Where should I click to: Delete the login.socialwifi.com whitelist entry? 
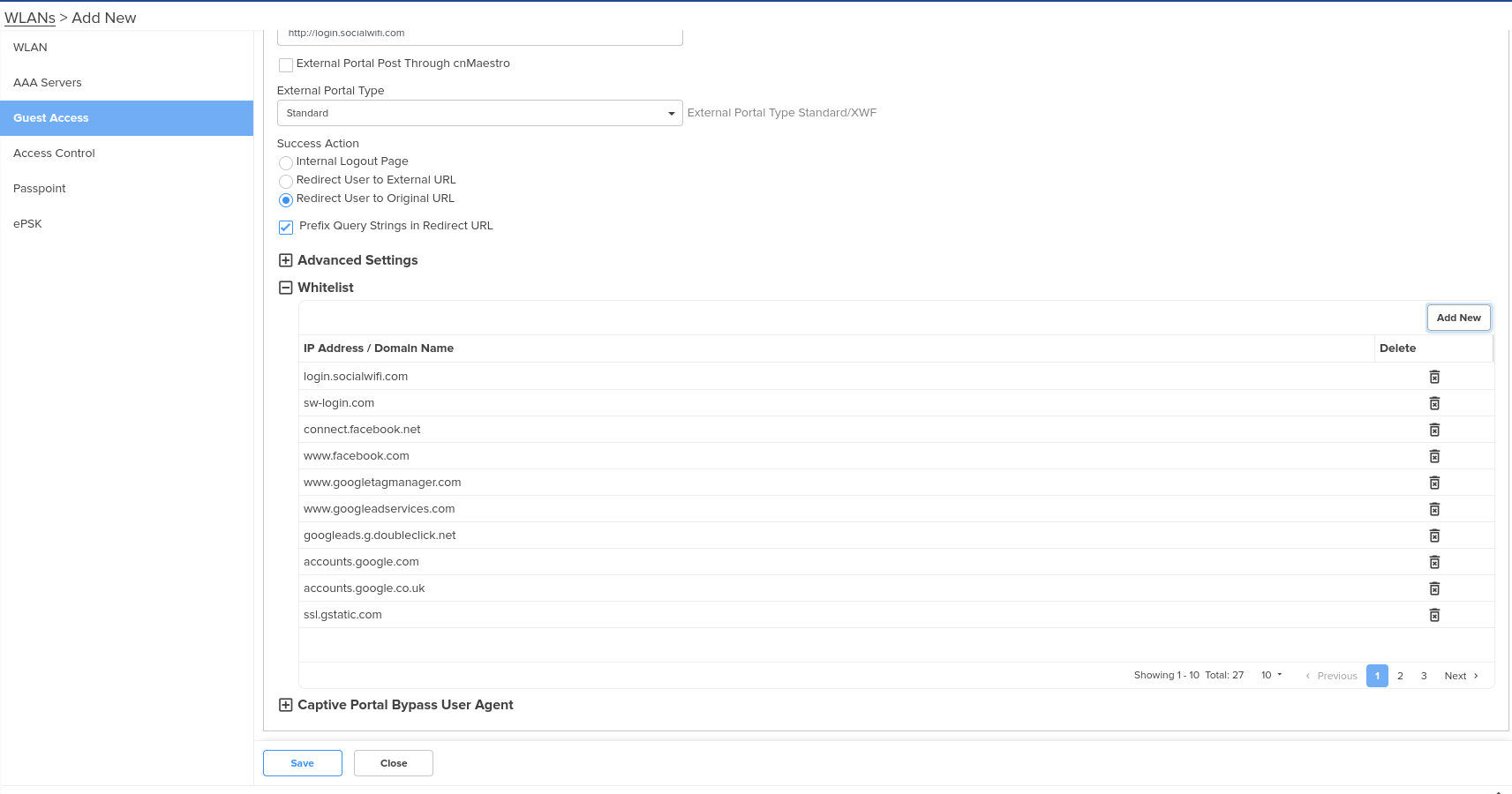pyautogui.click(x=1434, y=377)
